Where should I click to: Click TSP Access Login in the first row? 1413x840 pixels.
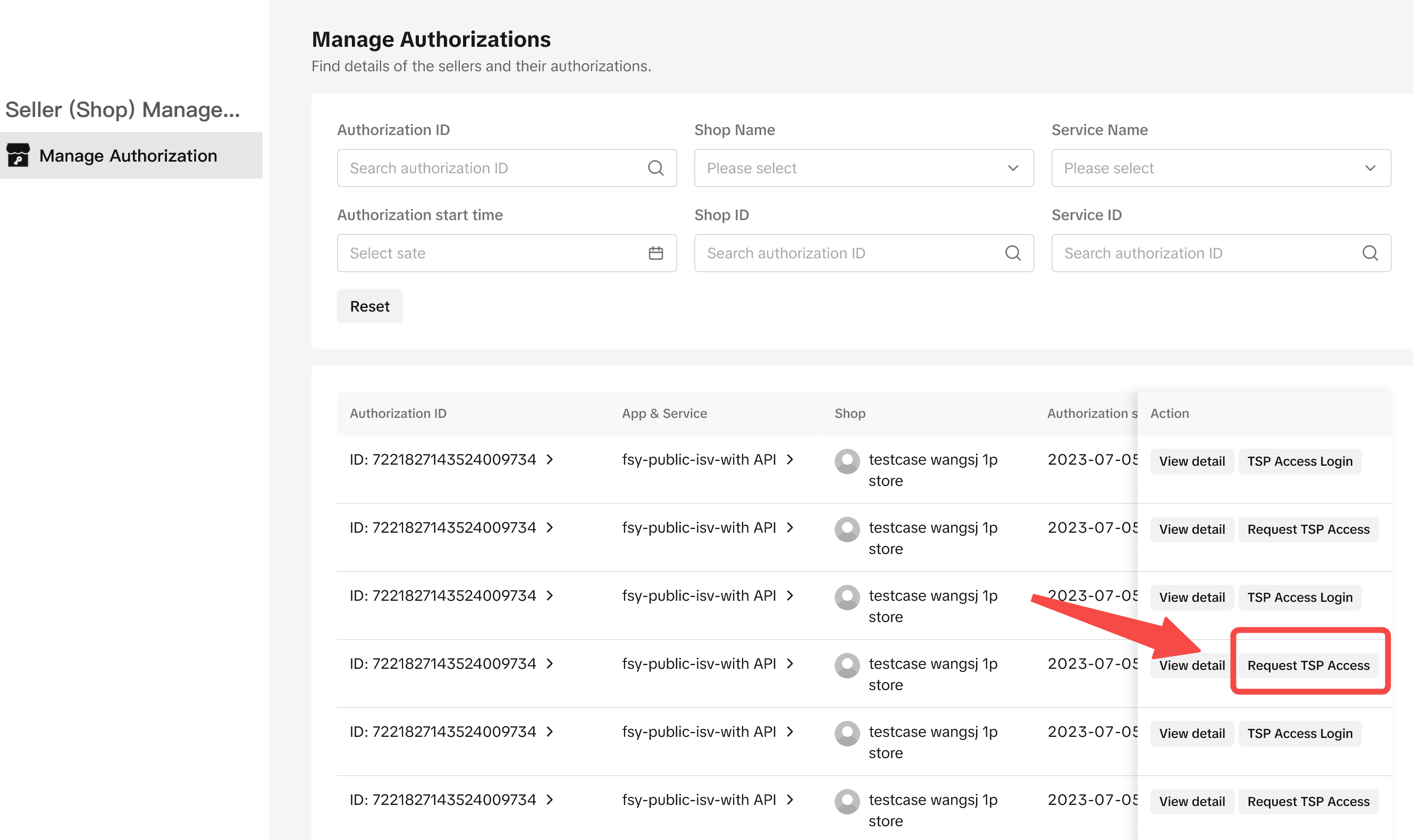pos(1299,461)
